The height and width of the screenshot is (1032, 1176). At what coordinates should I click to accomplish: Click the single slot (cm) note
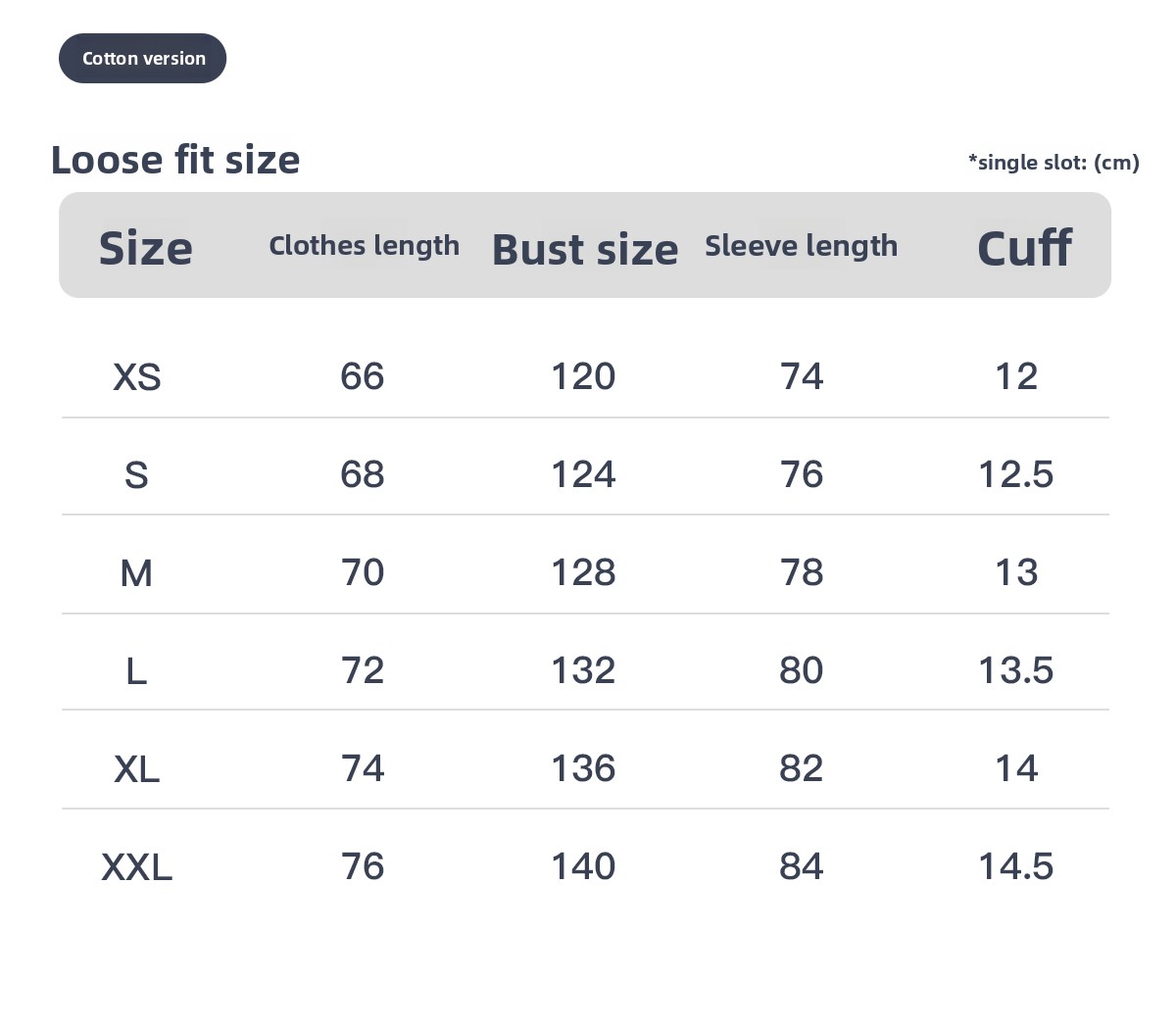tap(1053, 163)
